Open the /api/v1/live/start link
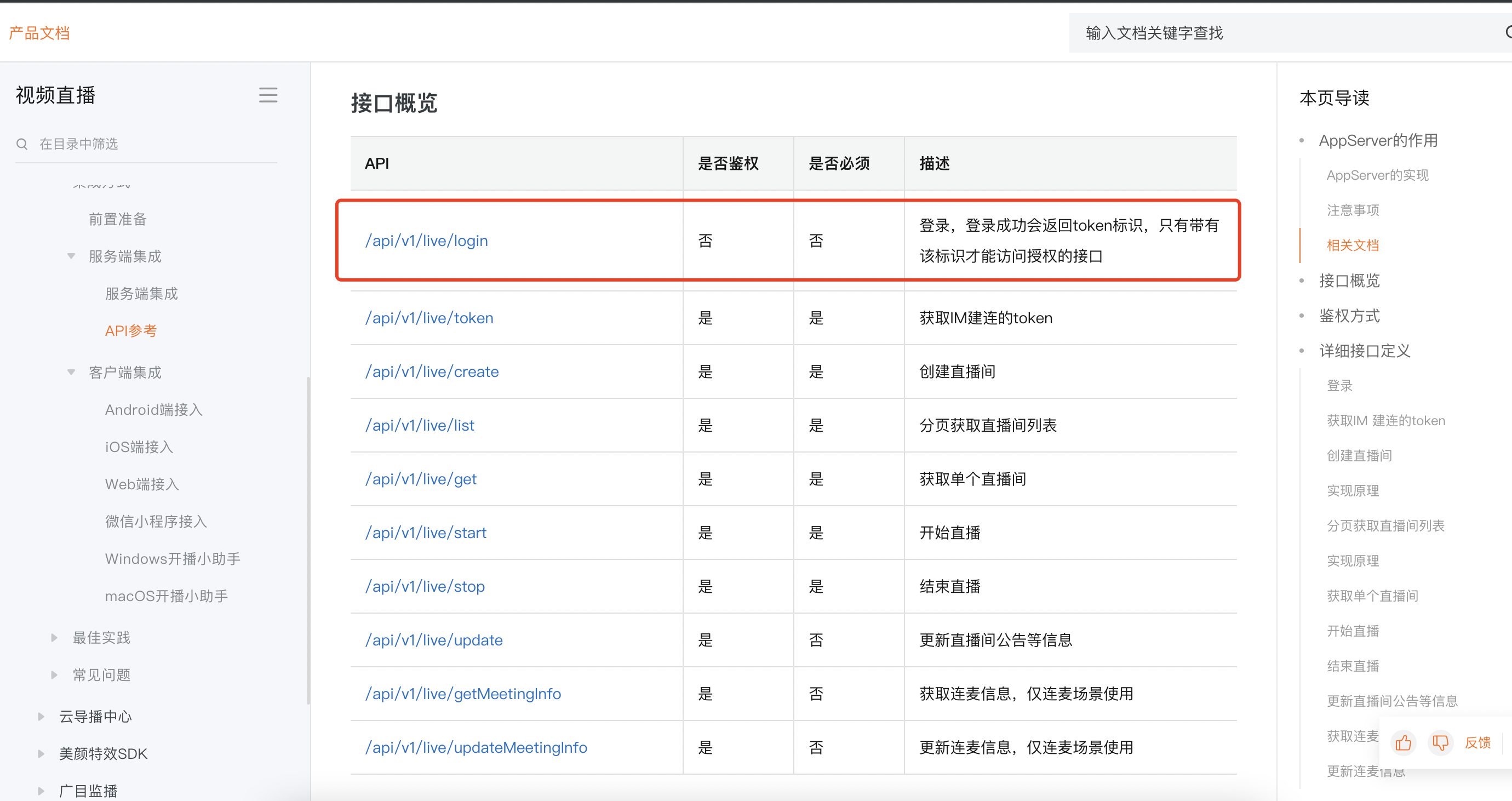 click(x=426, y=533)
